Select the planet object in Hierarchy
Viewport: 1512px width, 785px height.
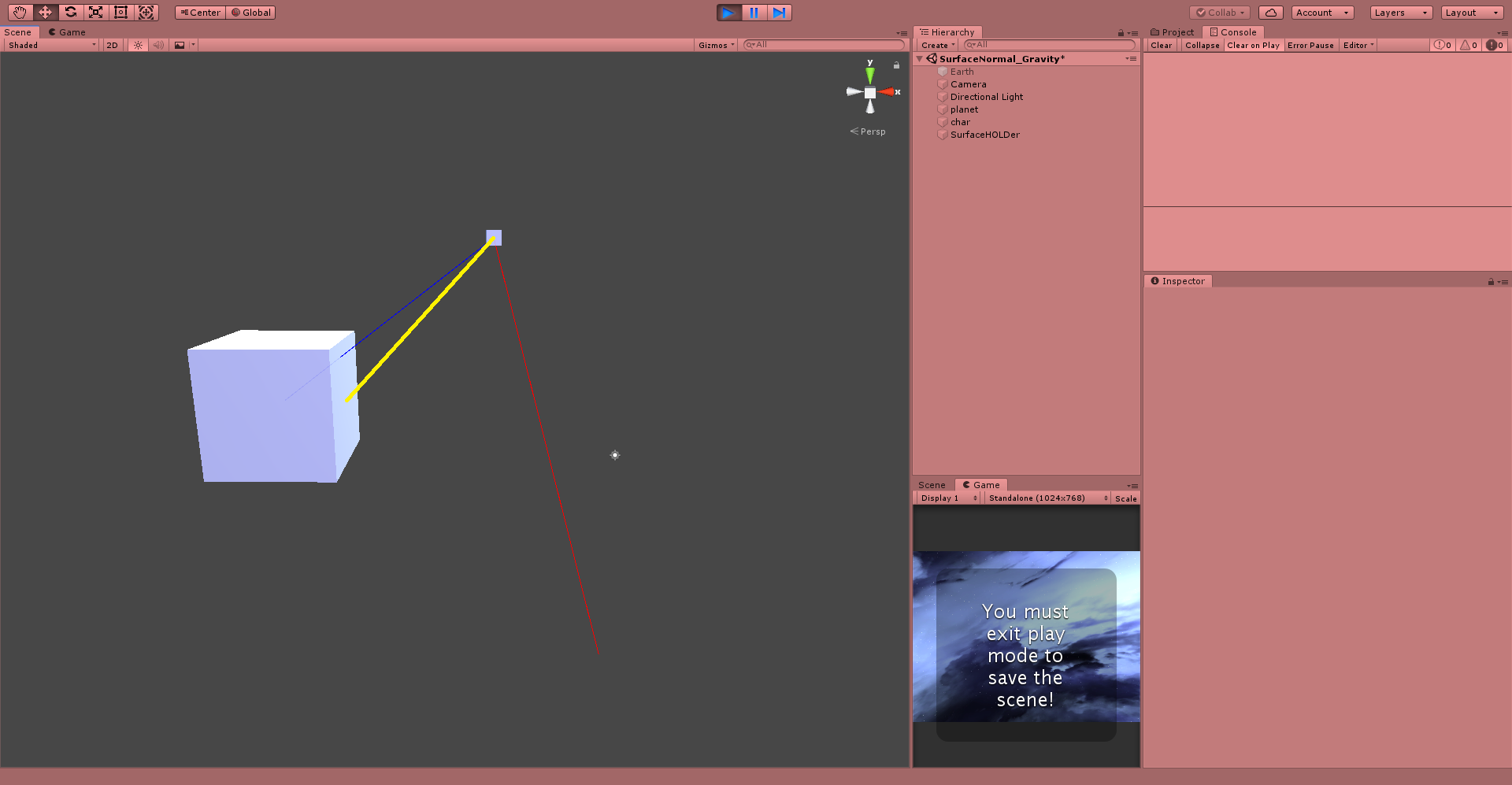[x=964, y=109]
